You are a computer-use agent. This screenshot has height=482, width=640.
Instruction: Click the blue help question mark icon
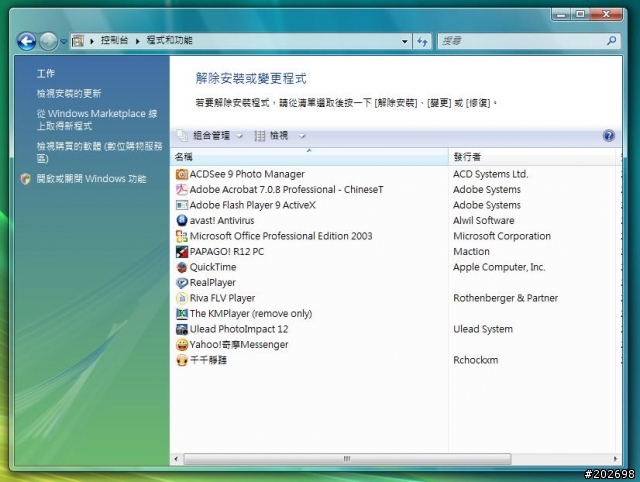(609, 136)
